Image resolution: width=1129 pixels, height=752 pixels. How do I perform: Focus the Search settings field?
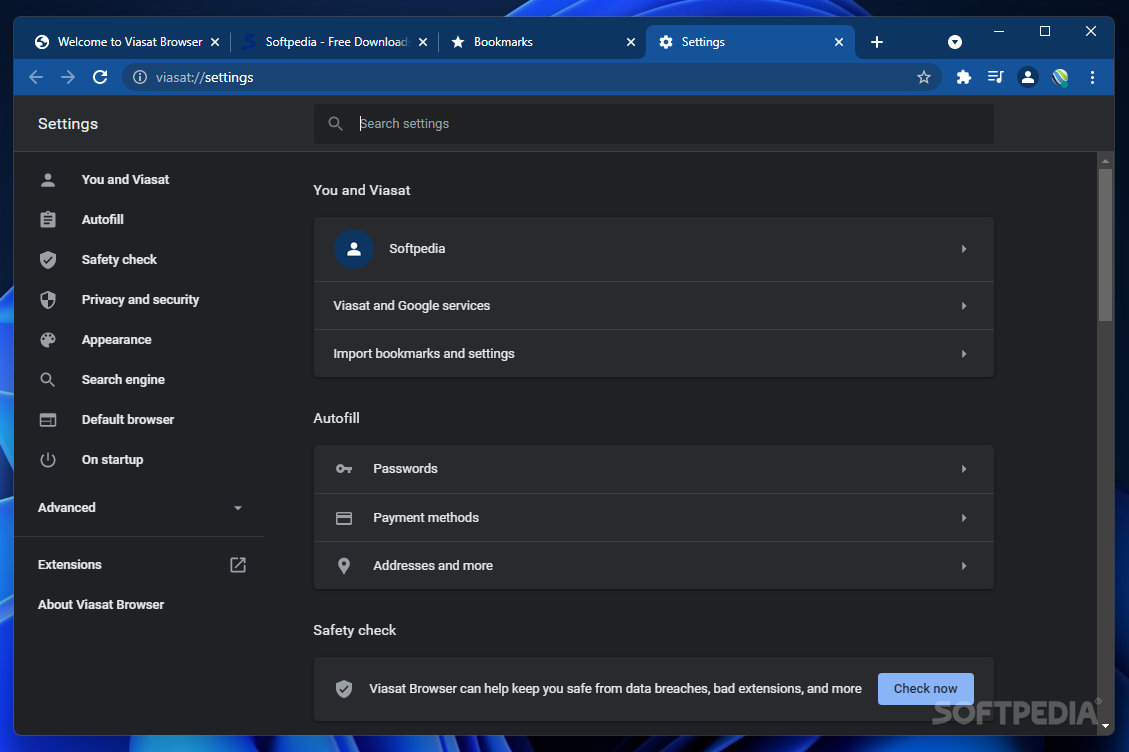pos(654,124)
